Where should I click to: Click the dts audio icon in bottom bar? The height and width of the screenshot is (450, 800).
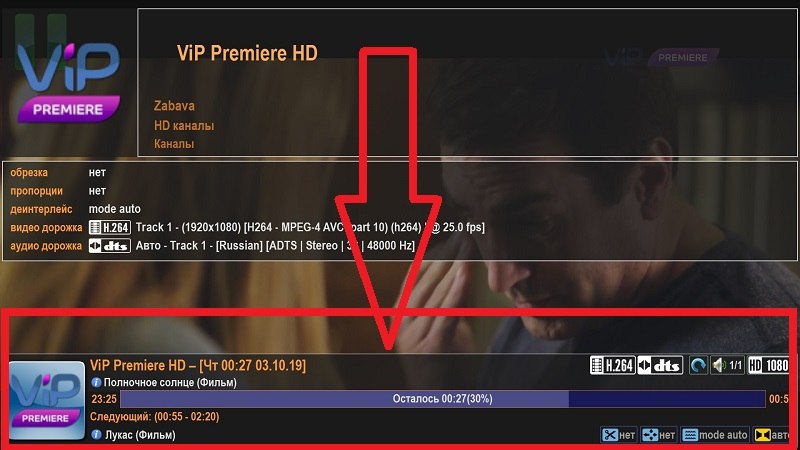click(x=660, y=365)
